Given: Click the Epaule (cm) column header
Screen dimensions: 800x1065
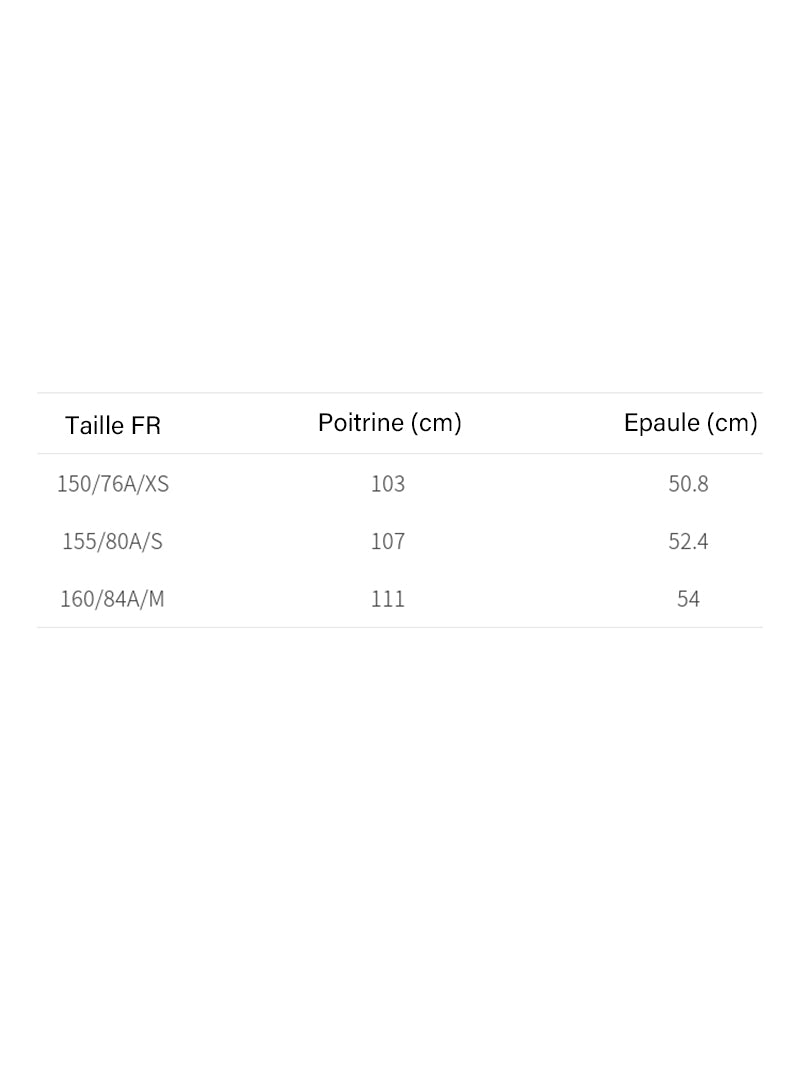Looking at the screenshot, I should click(x=690, y=423).
